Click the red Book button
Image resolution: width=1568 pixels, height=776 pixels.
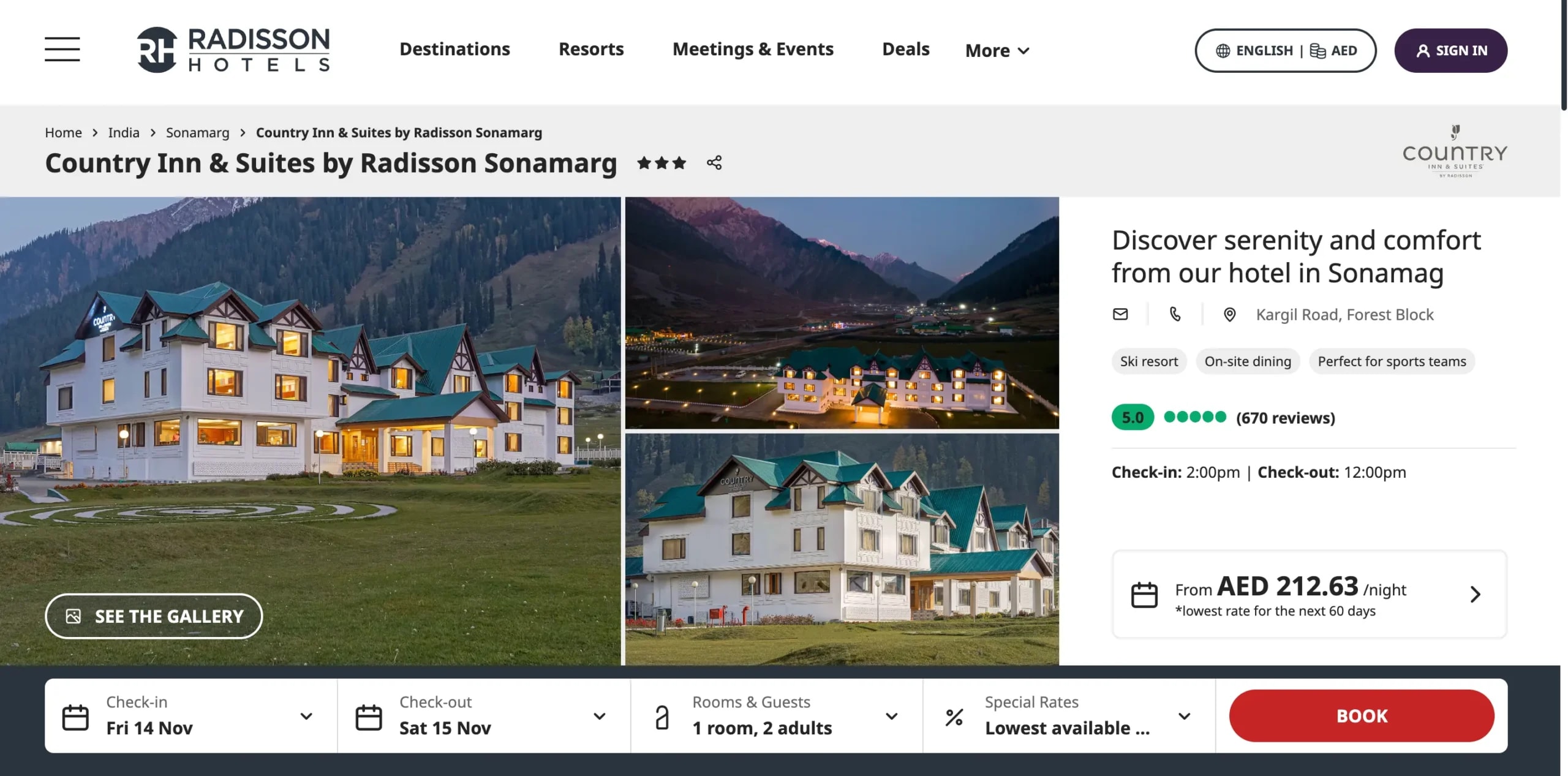point(1362,716)
